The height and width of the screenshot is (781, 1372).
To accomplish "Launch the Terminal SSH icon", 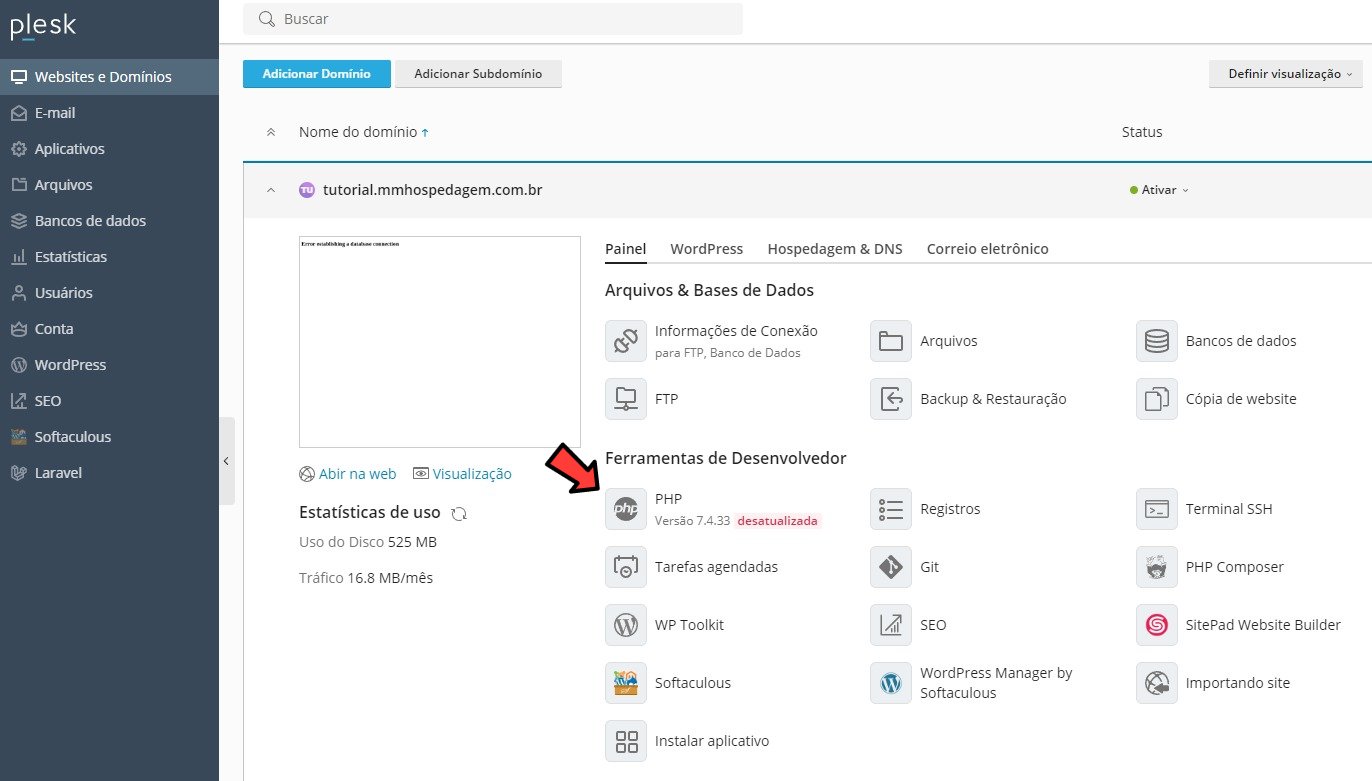I will (1157, 509).
